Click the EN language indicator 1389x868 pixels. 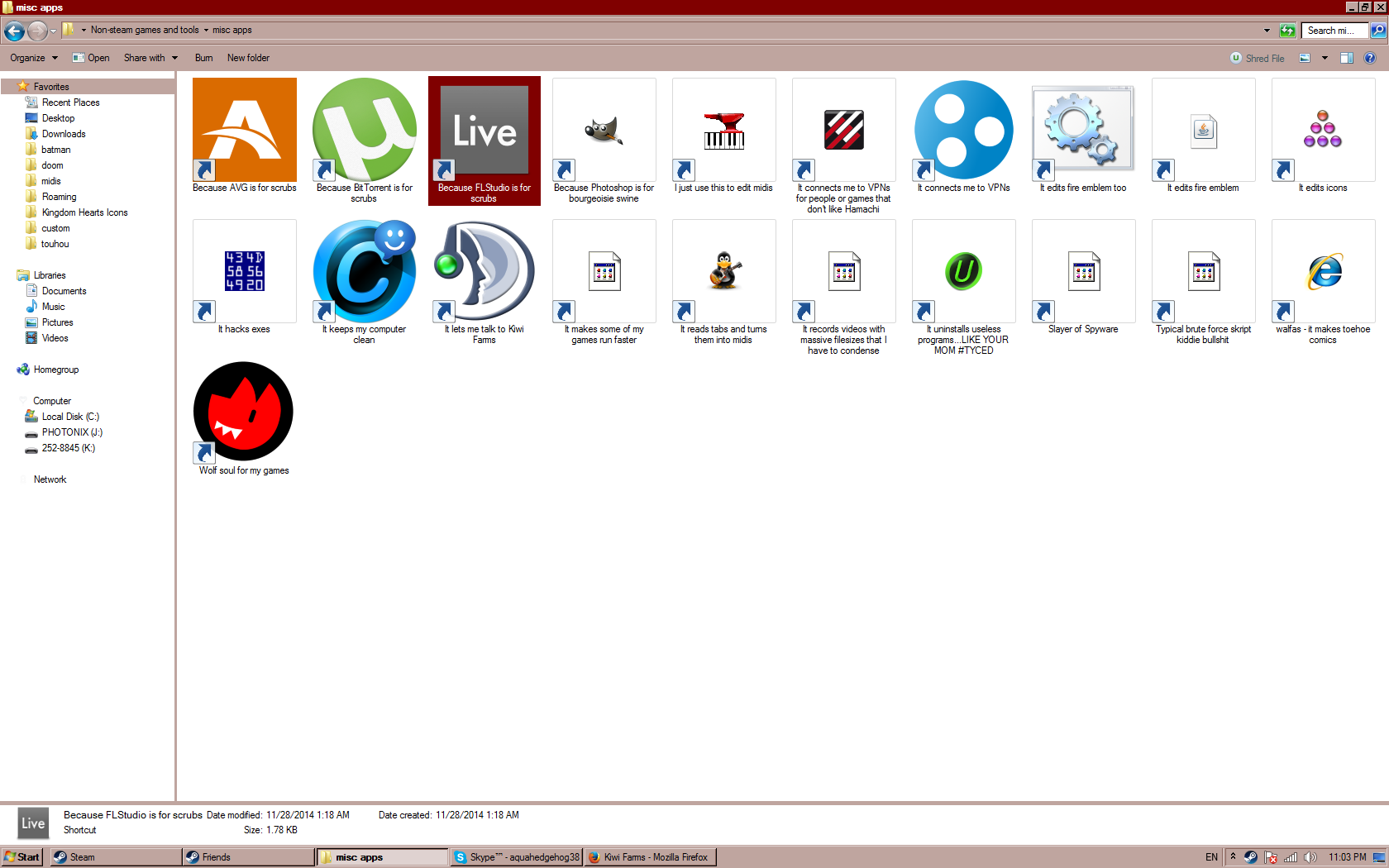pyautogui.click(x=1211, y=857)
